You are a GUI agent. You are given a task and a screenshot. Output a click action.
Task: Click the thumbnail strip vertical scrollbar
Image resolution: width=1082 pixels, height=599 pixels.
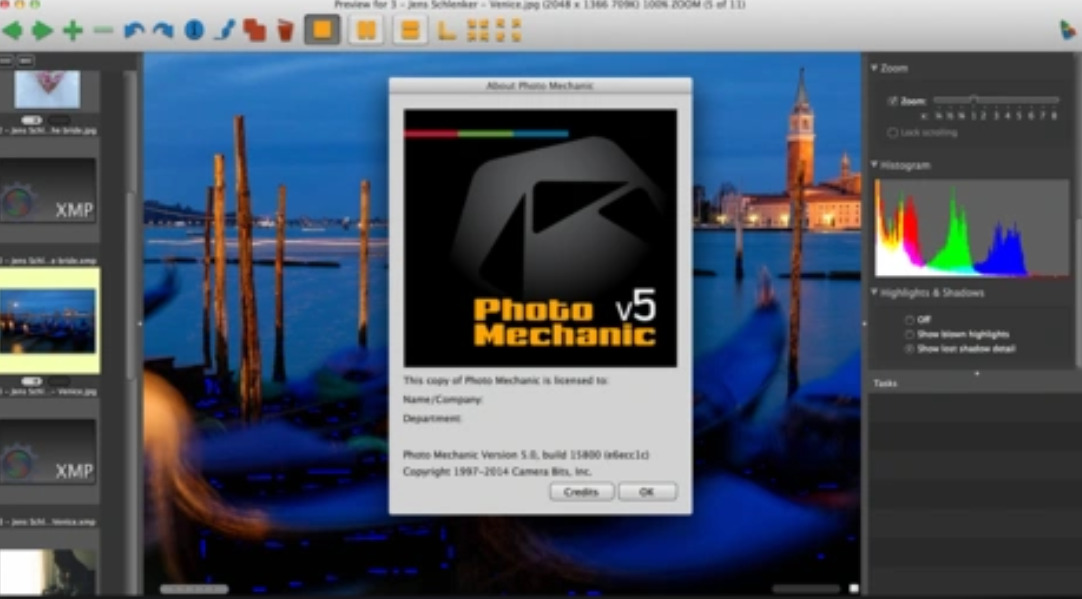coord(130,286)
